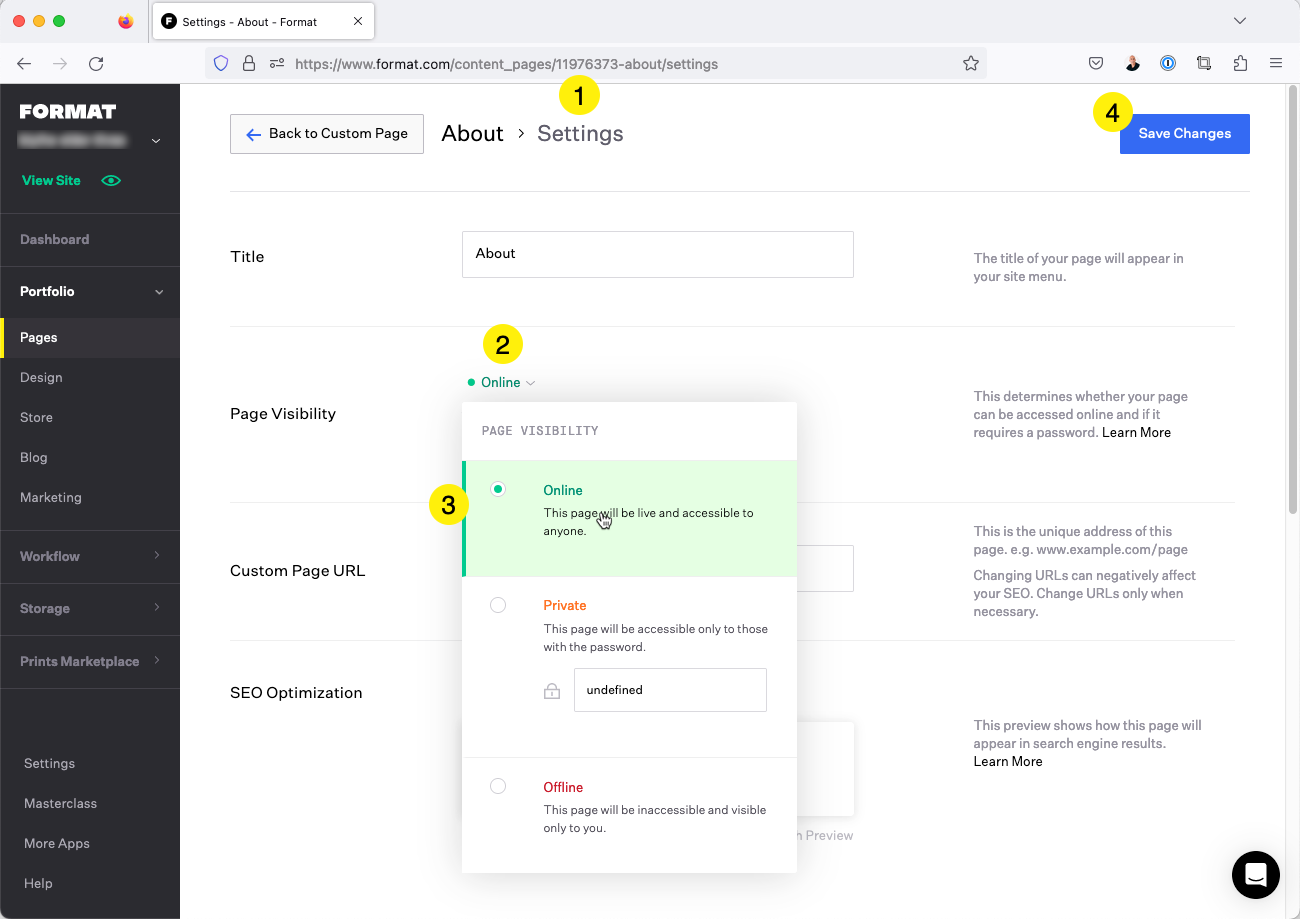The image size is (1300, 919).
Task: Click the Settings breadcrumb text
Action: coord(580,133)
